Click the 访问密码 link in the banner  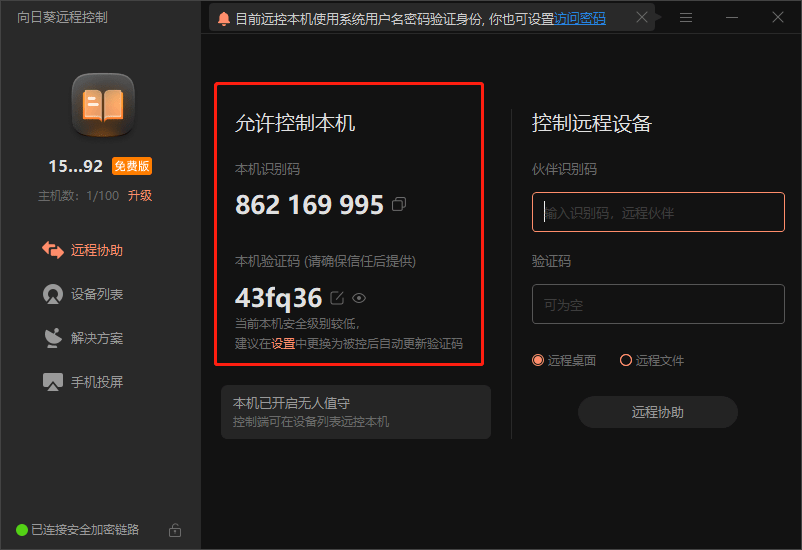580,18
